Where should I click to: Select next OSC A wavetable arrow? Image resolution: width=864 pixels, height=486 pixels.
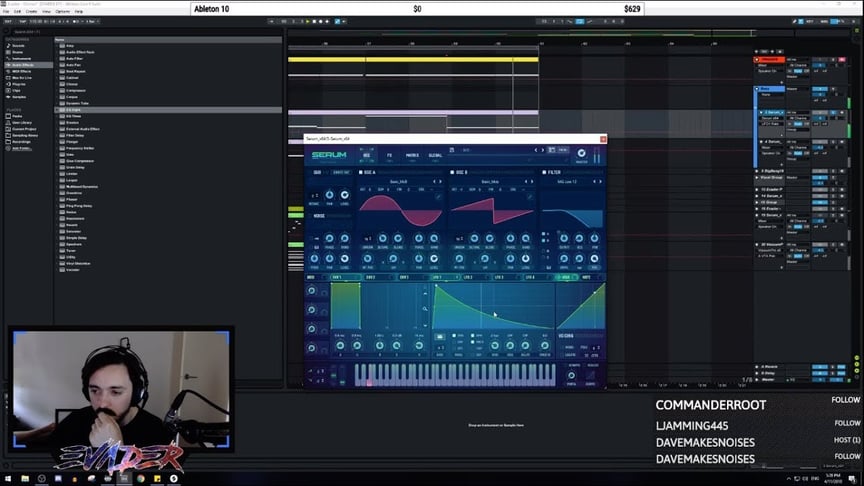click(440, 181)
